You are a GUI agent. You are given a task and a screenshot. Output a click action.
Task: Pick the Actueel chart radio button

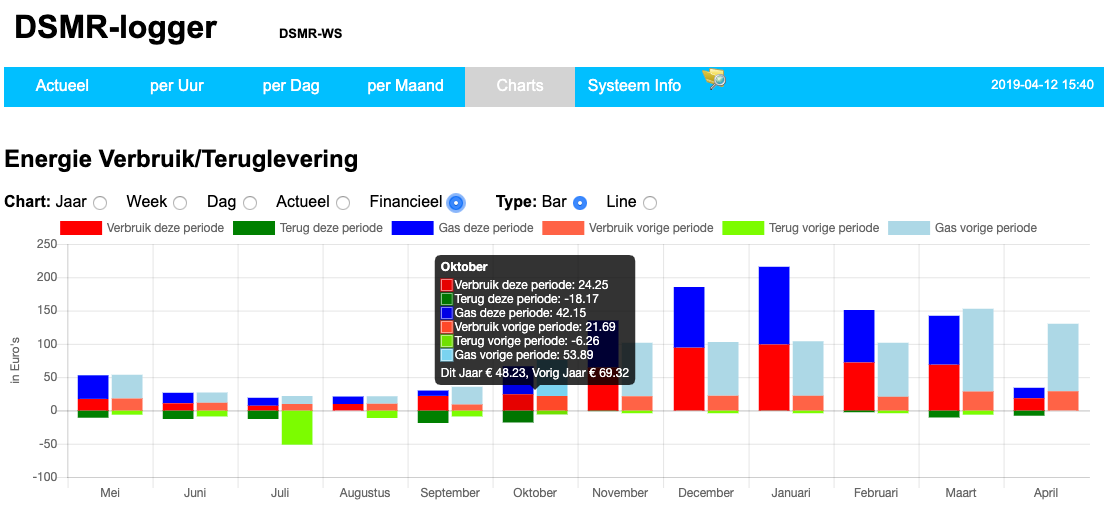(343, 203)
